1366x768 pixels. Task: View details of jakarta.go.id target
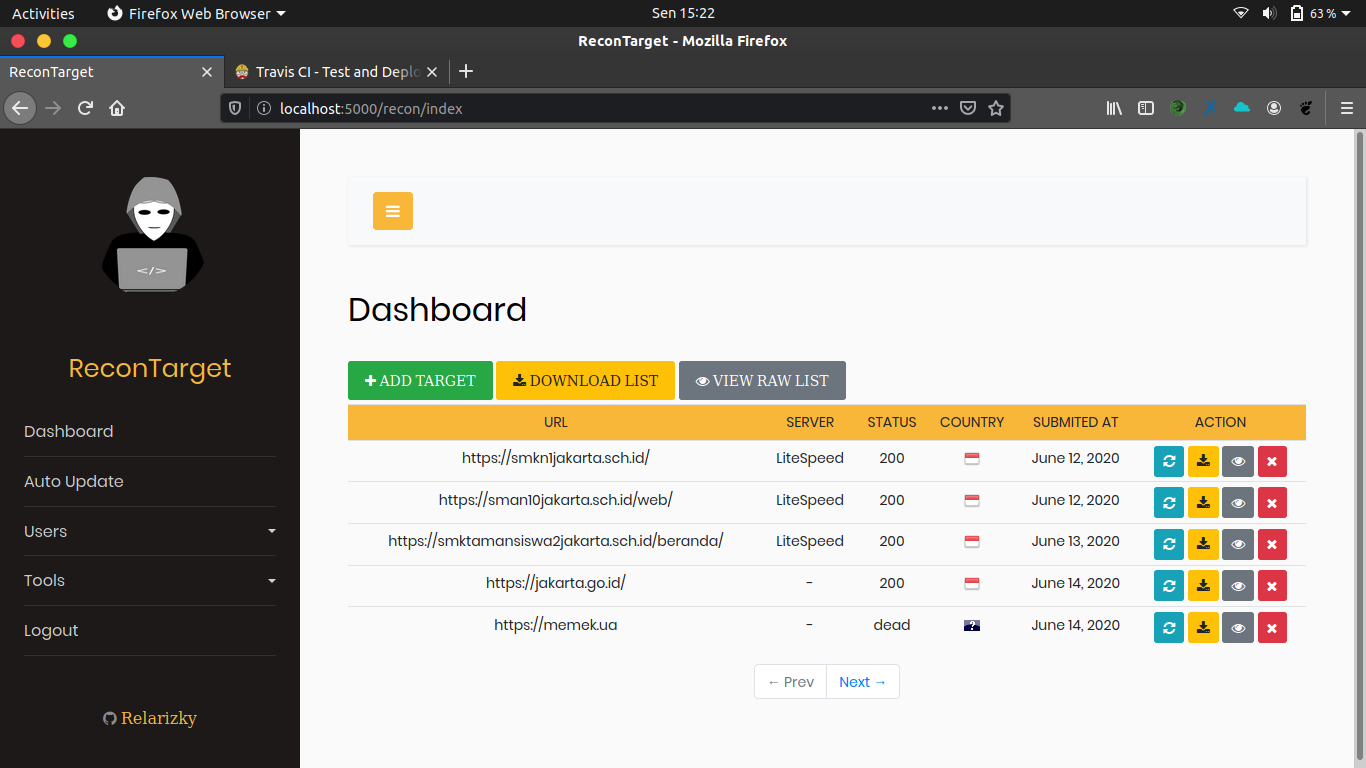tap(1238, 585)
